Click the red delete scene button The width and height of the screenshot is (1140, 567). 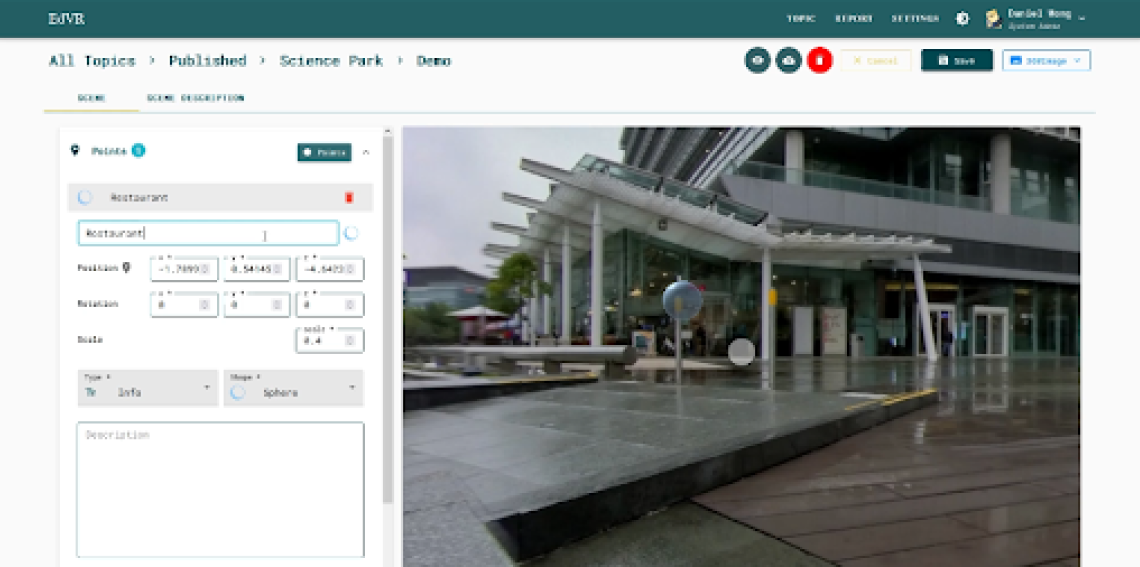click(x=819, y=61)
